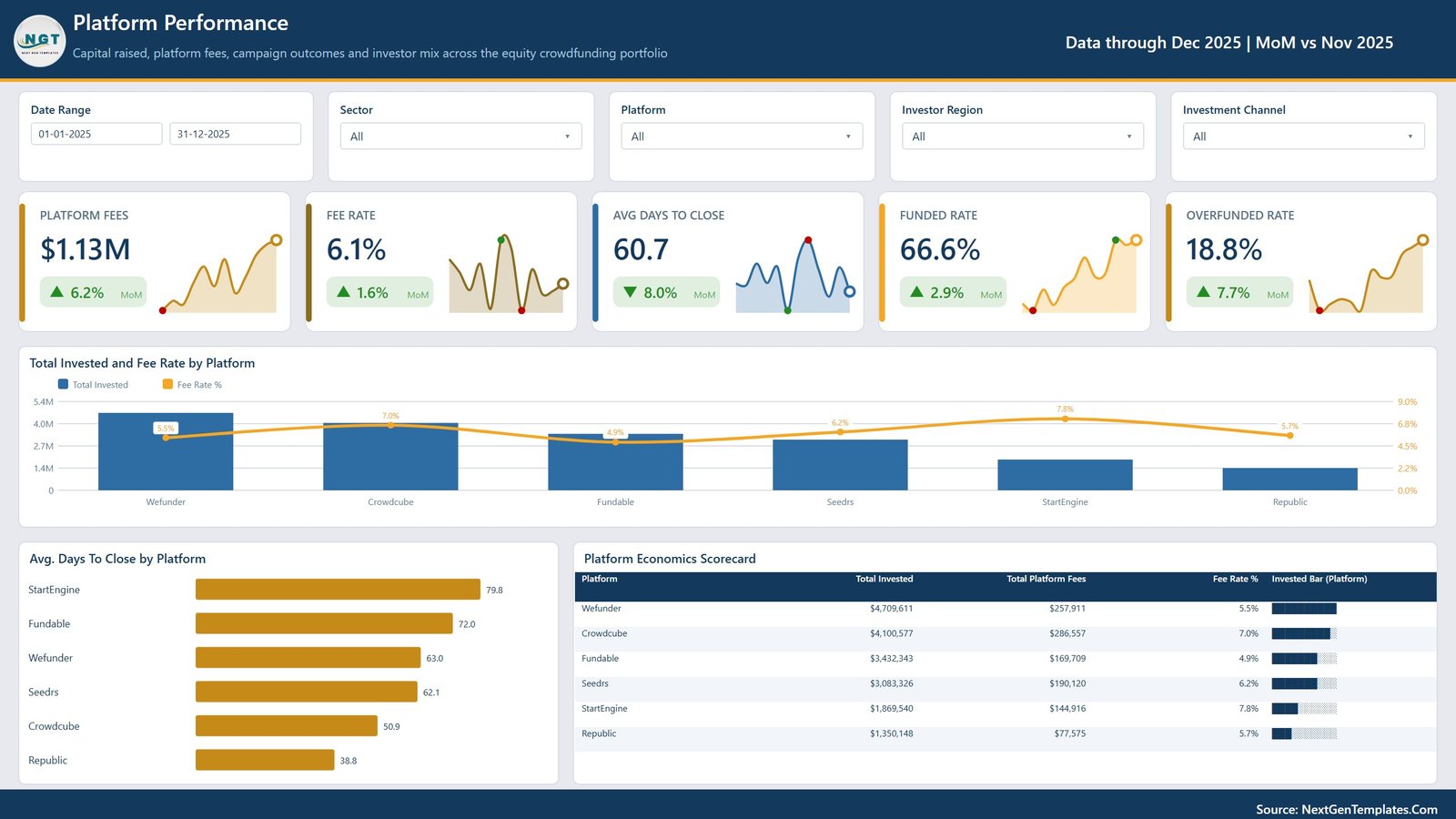The width and height of the screenshot is (1456, 819).
Task: Select the StartEngine bar in combo chart
Action: pos(1065,475)
